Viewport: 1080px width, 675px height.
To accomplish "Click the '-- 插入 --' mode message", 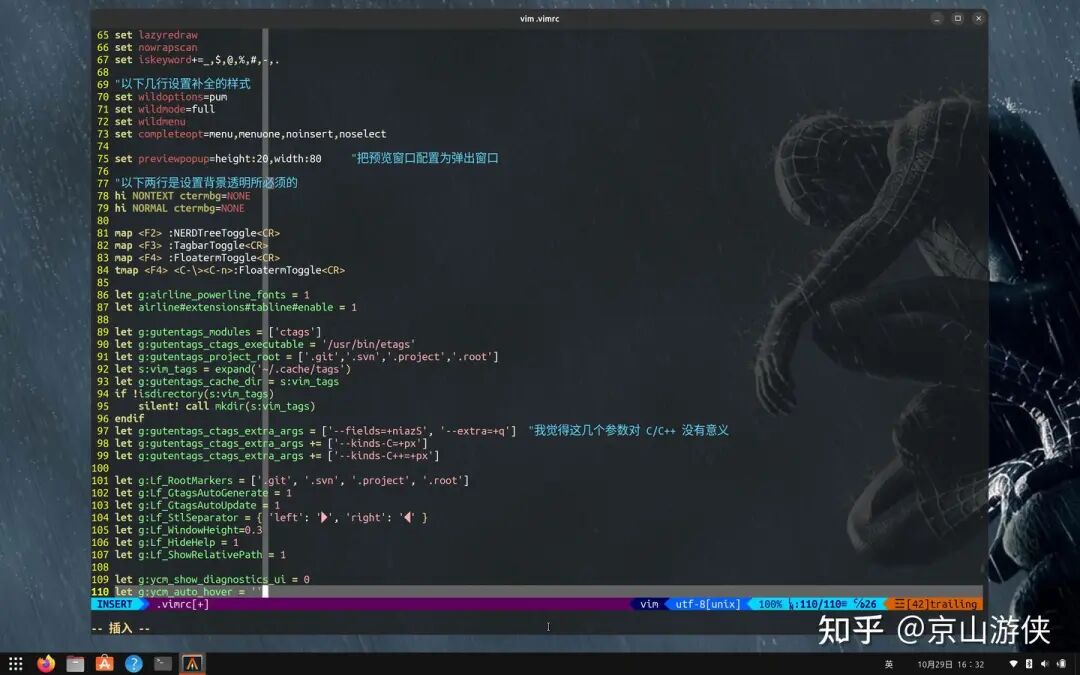I will (x=121, y=627).
